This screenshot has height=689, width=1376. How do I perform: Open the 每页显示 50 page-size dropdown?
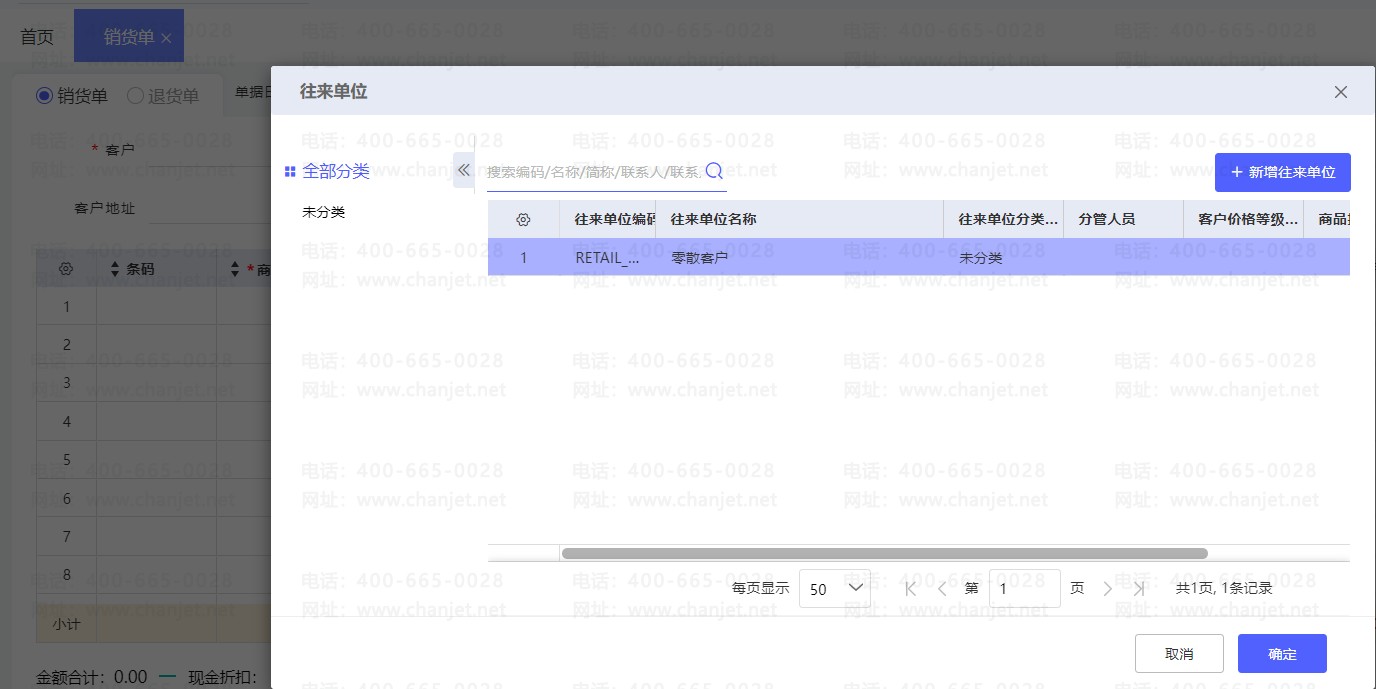[835, 588]
